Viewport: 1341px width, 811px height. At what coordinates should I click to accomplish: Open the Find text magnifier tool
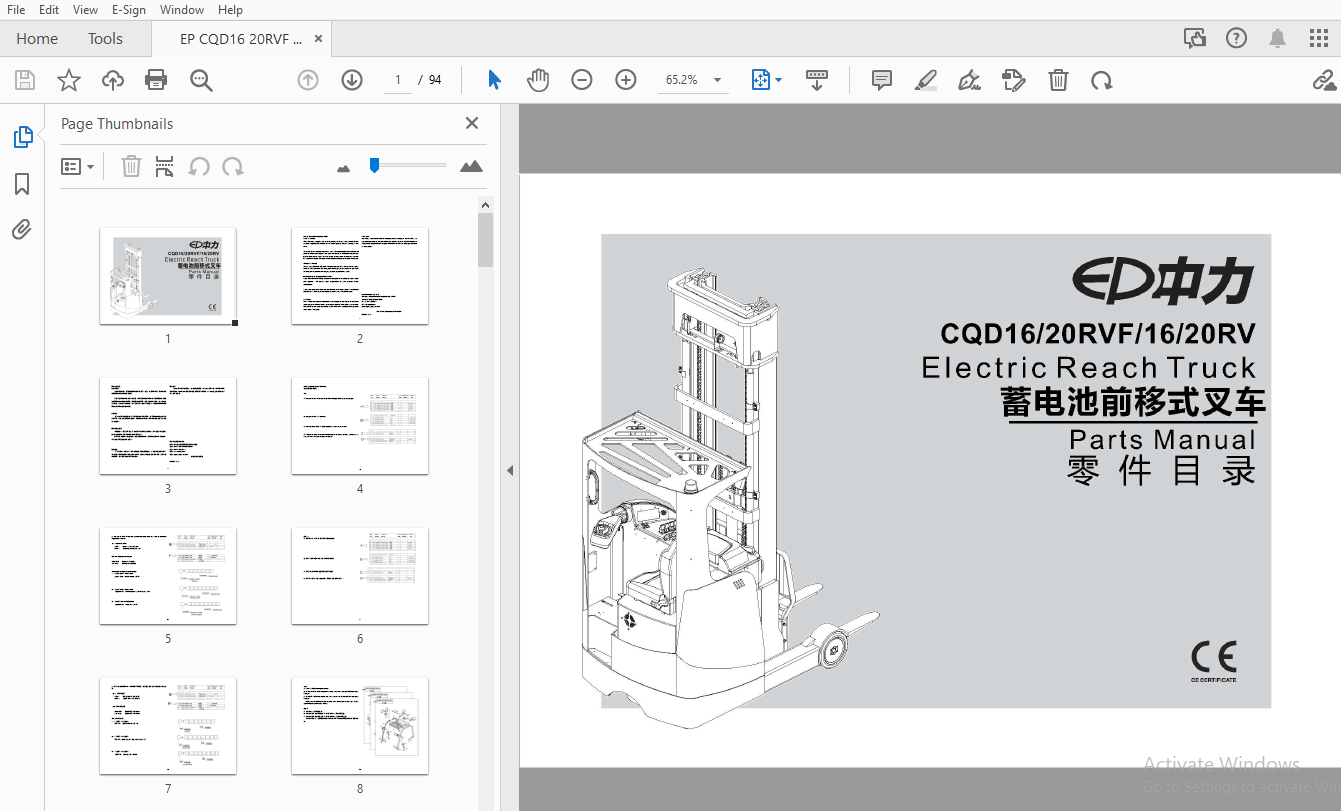point(202,80)
